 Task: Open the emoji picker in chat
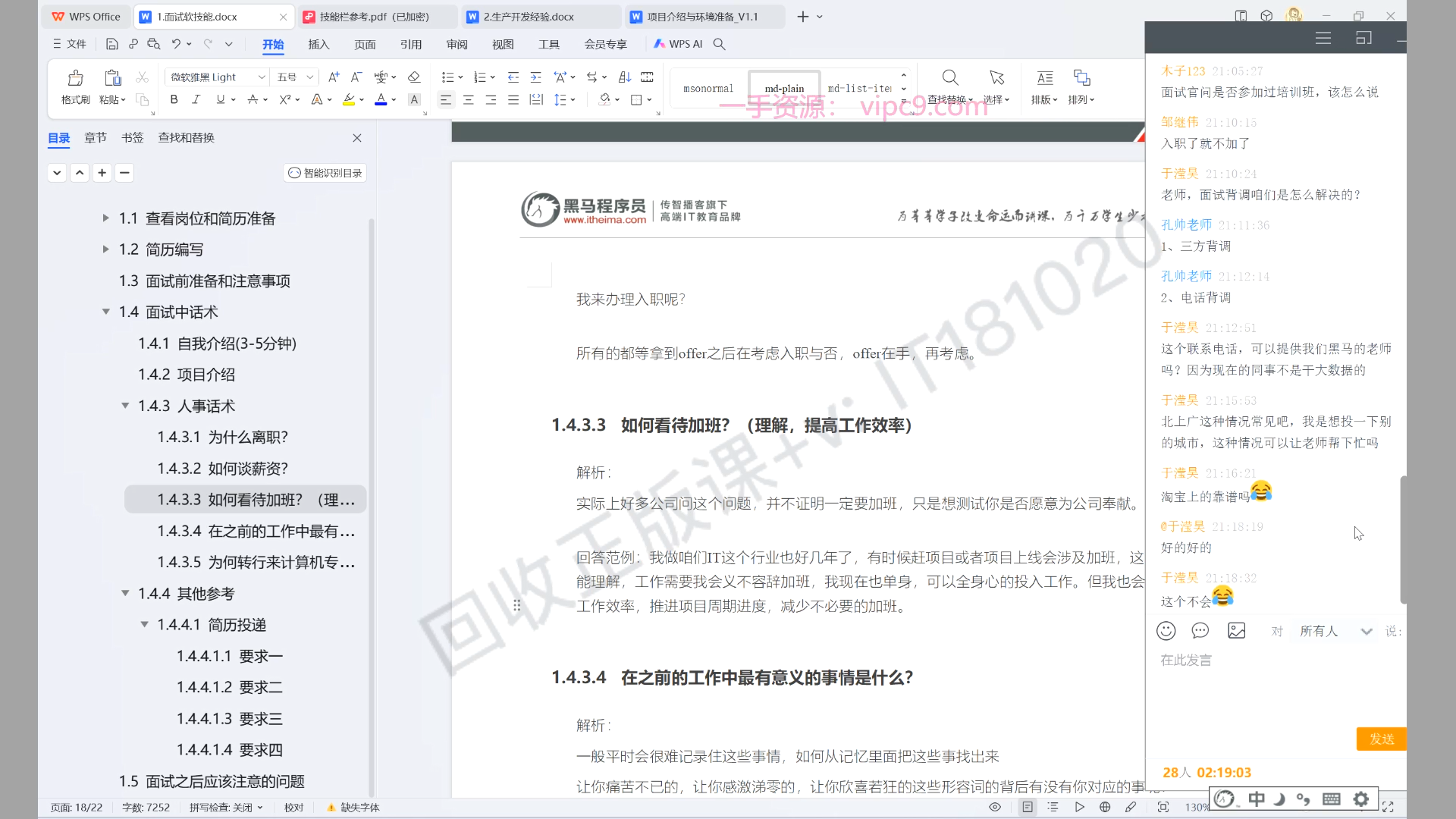point(1166,631)
